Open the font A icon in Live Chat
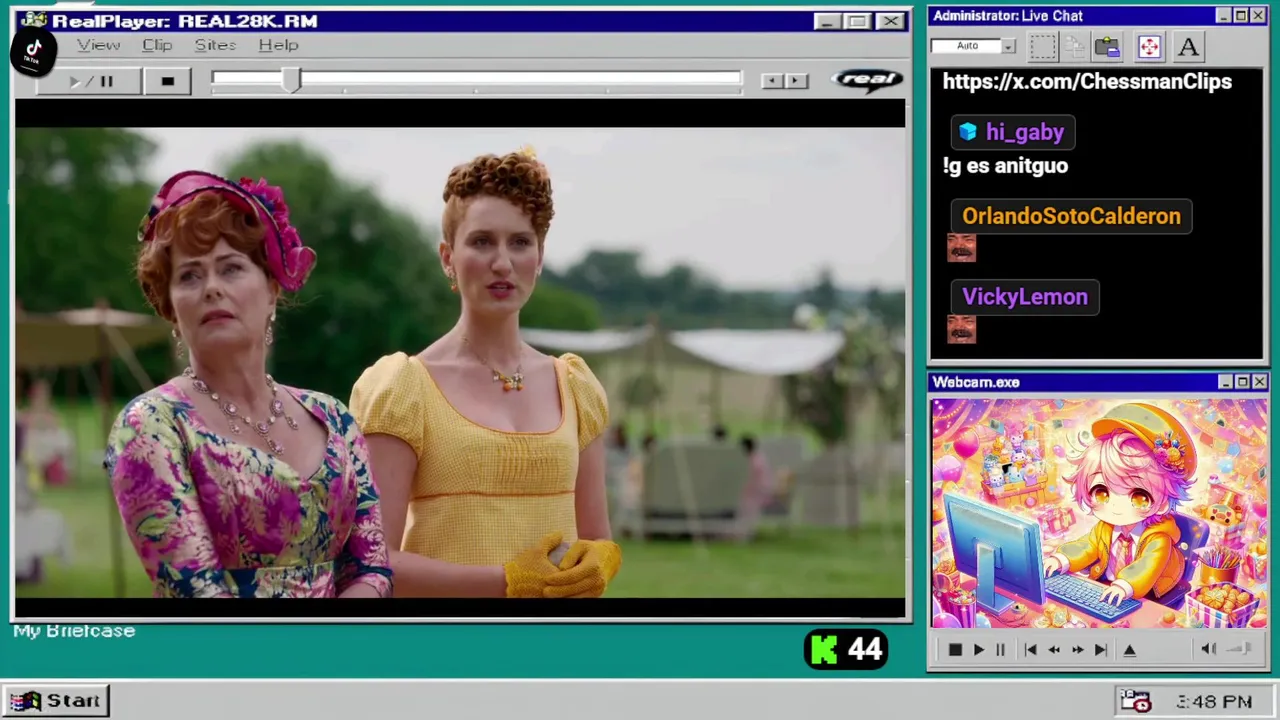Viewport: 1280px width, 720px height. tap(1188, 47)
